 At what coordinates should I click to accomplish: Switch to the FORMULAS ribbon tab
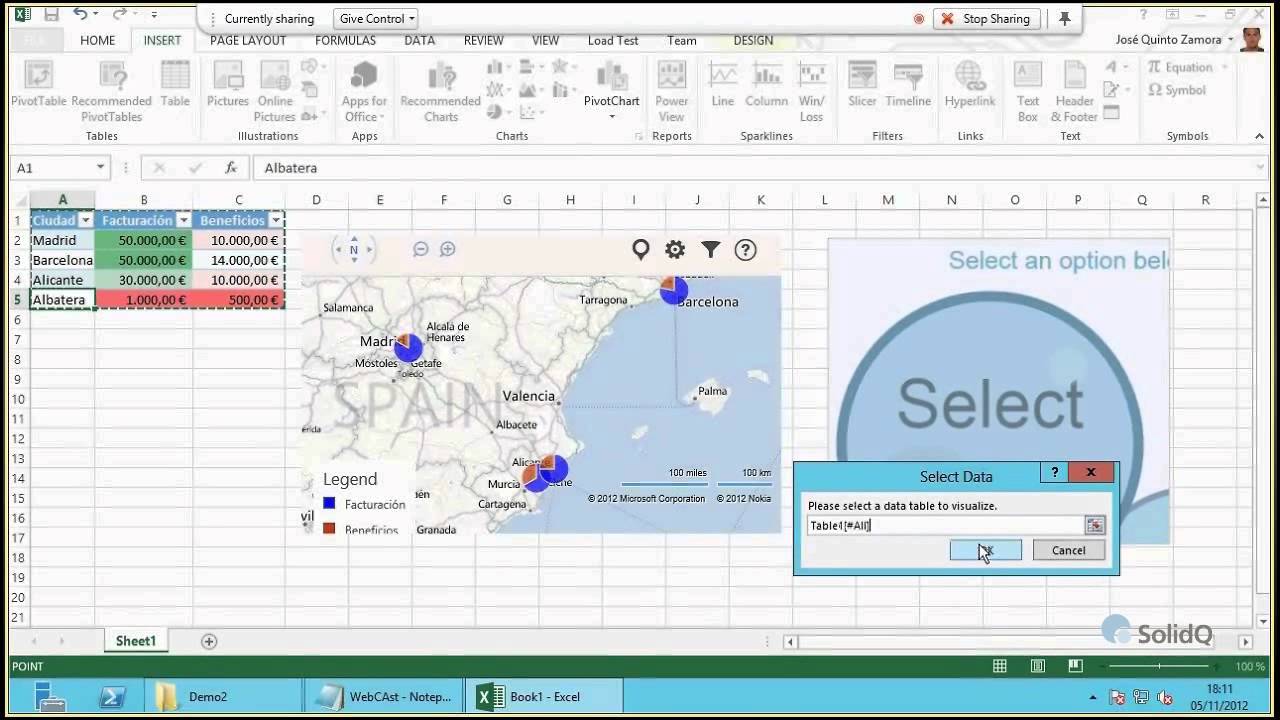tap(345, 40)
